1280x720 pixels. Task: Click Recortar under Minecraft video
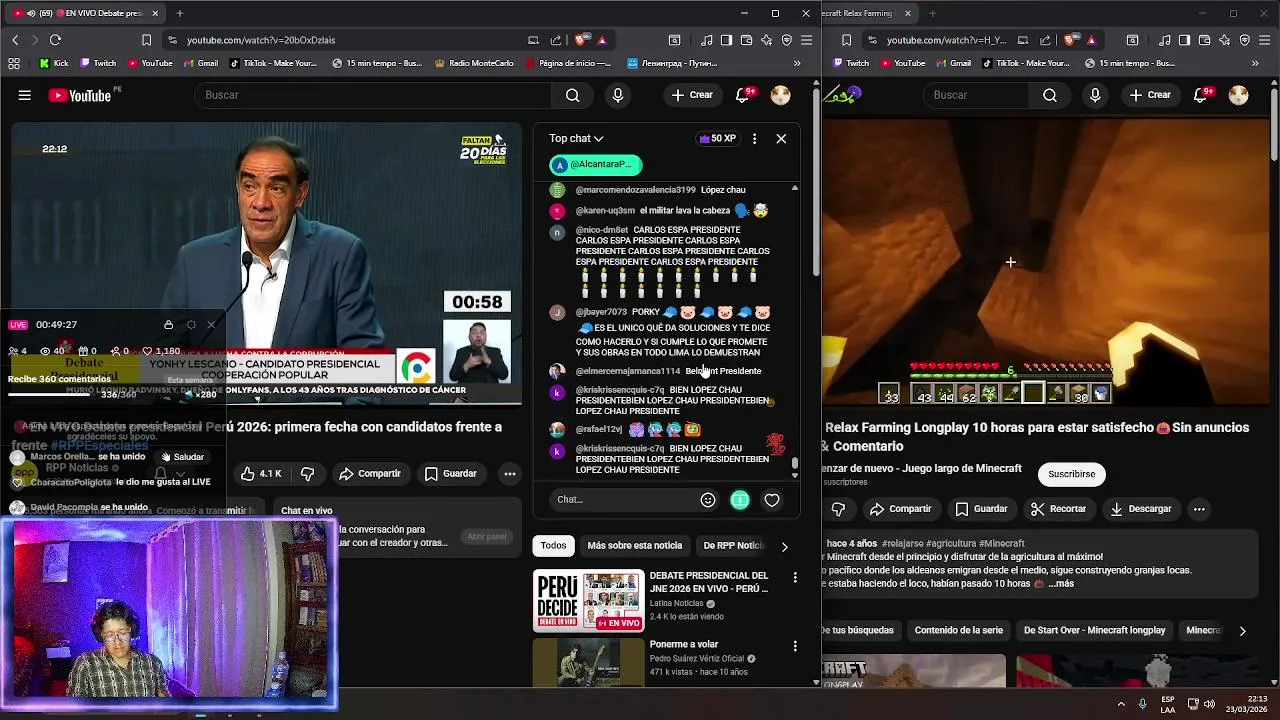pos(1058,509)
